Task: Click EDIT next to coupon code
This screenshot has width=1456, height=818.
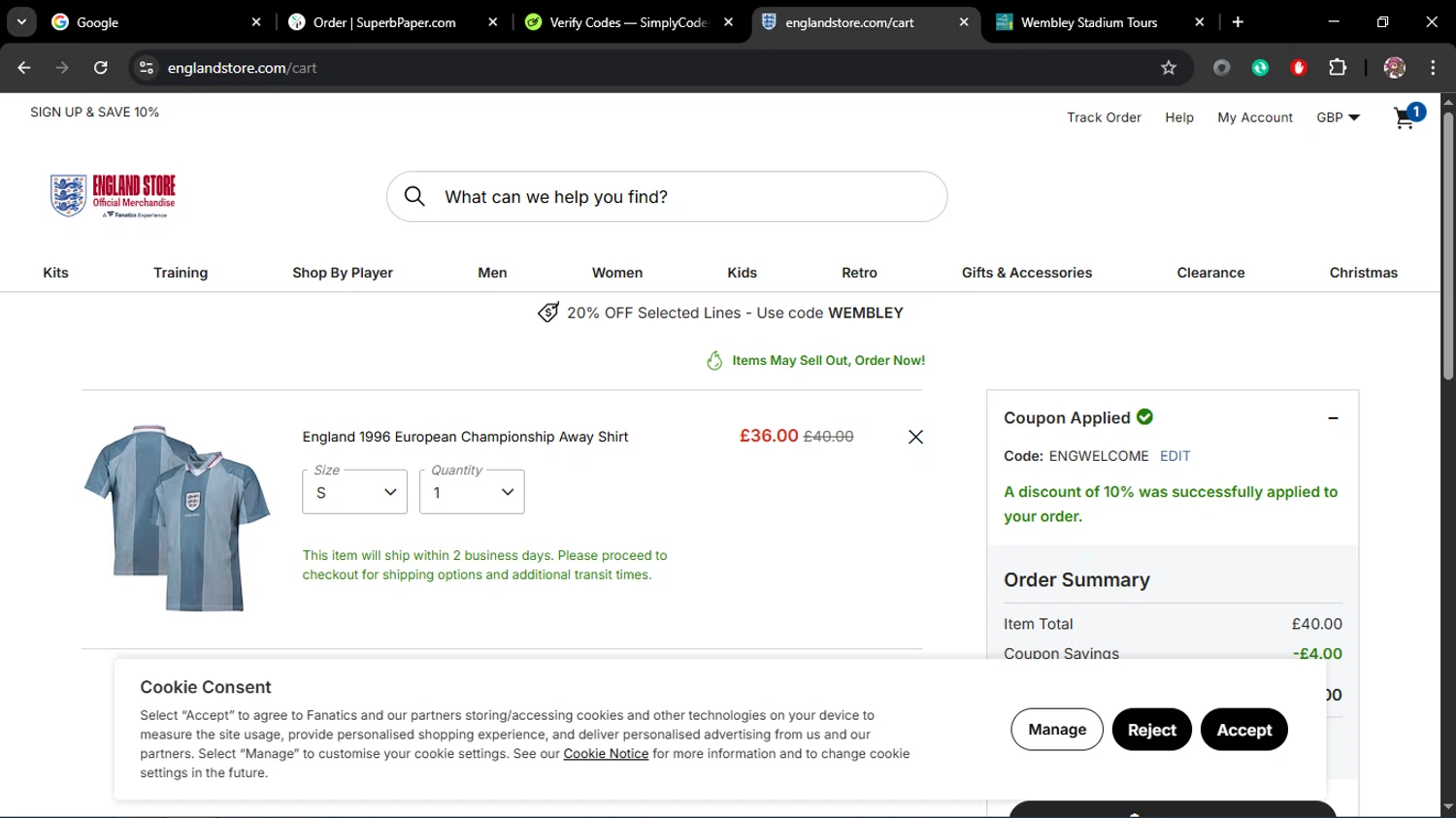Action: pyautogui.click(x=1175, y=456)
